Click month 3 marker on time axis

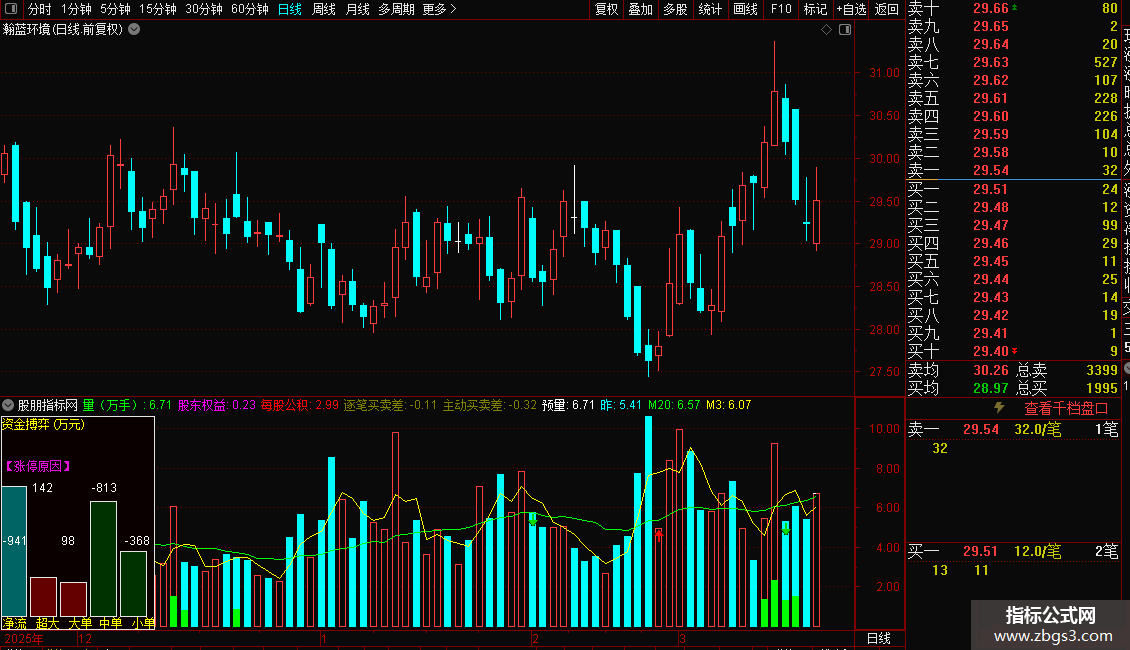[x=682, y=638]
